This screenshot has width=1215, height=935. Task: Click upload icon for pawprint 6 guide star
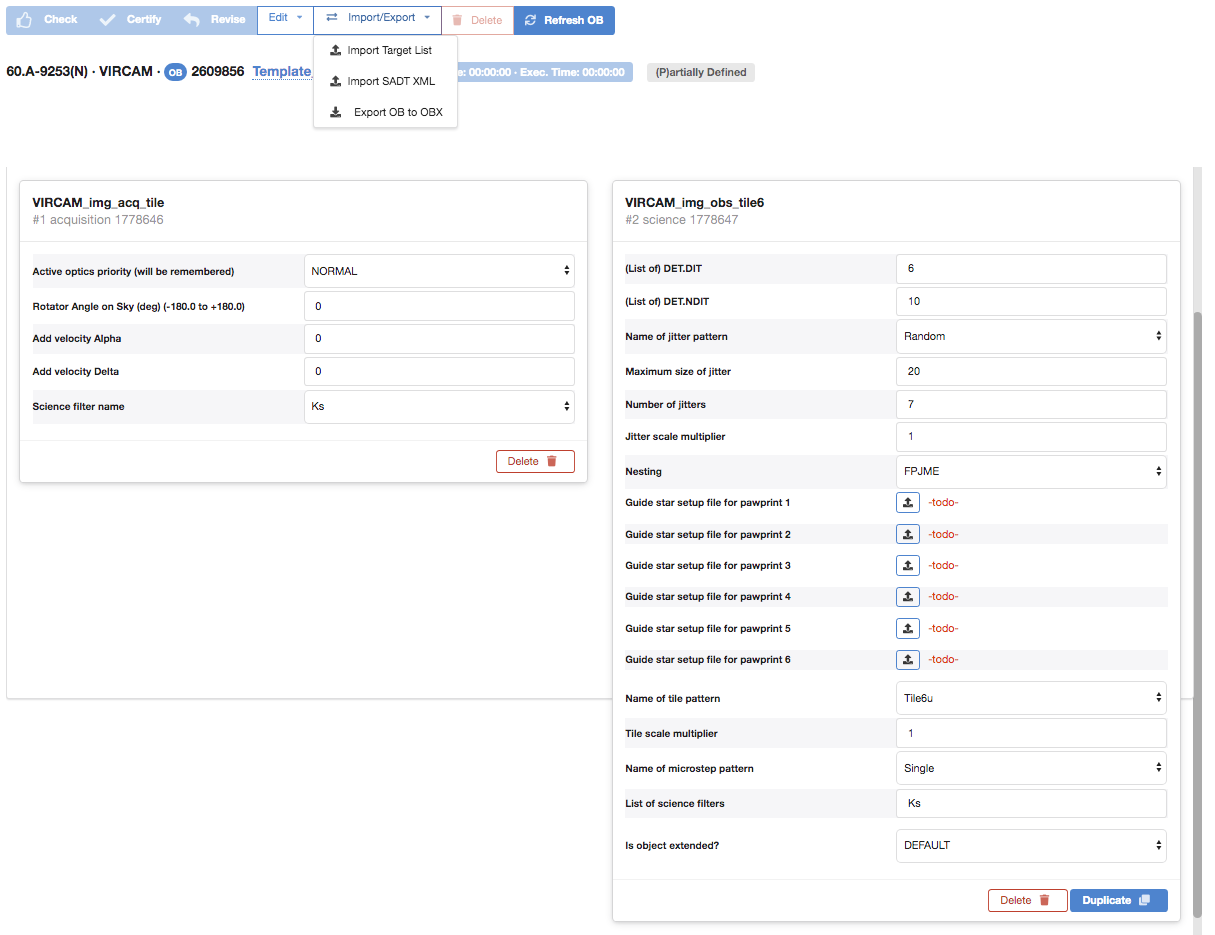[907, 660]
